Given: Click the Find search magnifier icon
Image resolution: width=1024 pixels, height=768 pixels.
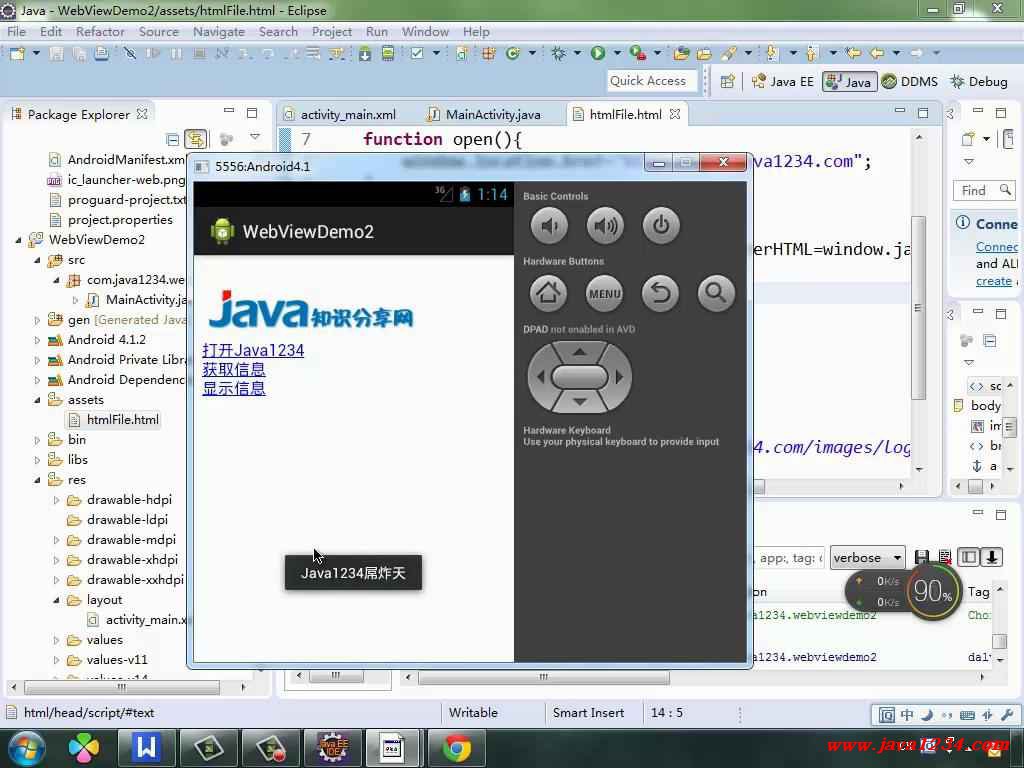Looking at the screenshot, I should (x=1005, y=190).
